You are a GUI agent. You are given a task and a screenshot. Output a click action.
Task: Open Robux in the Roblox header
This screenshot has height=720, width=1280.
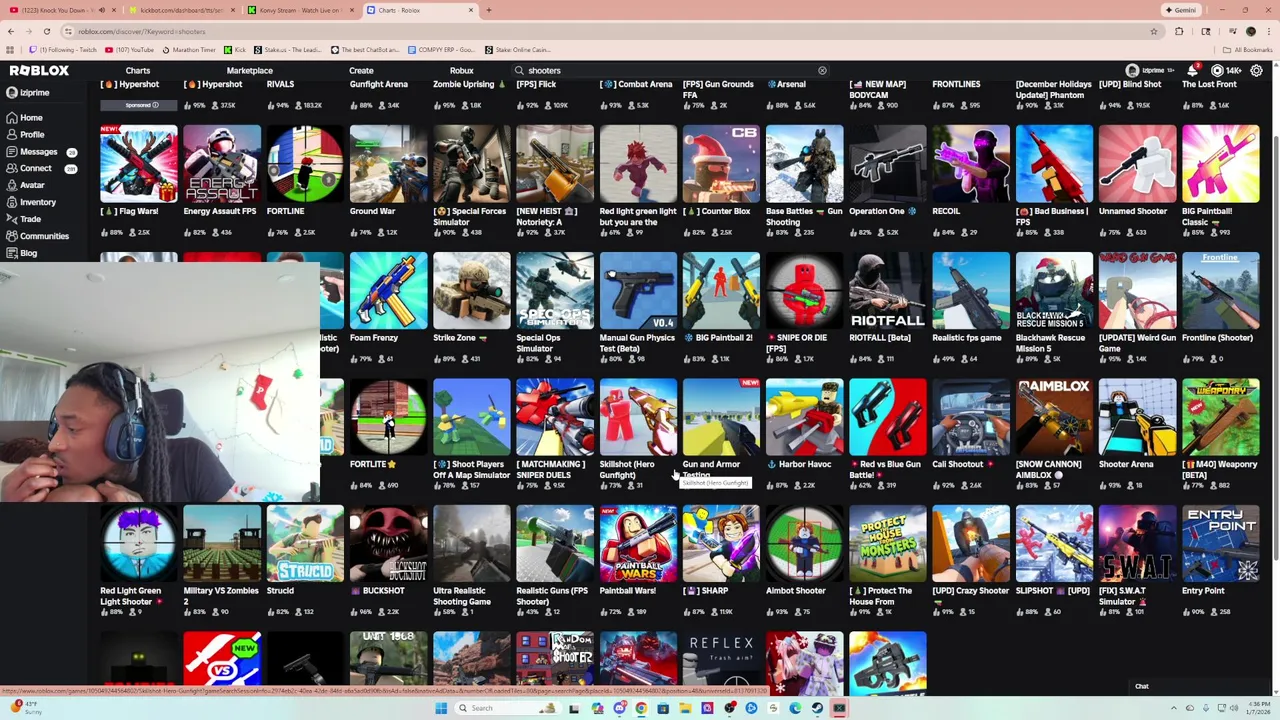coord(461,71)
